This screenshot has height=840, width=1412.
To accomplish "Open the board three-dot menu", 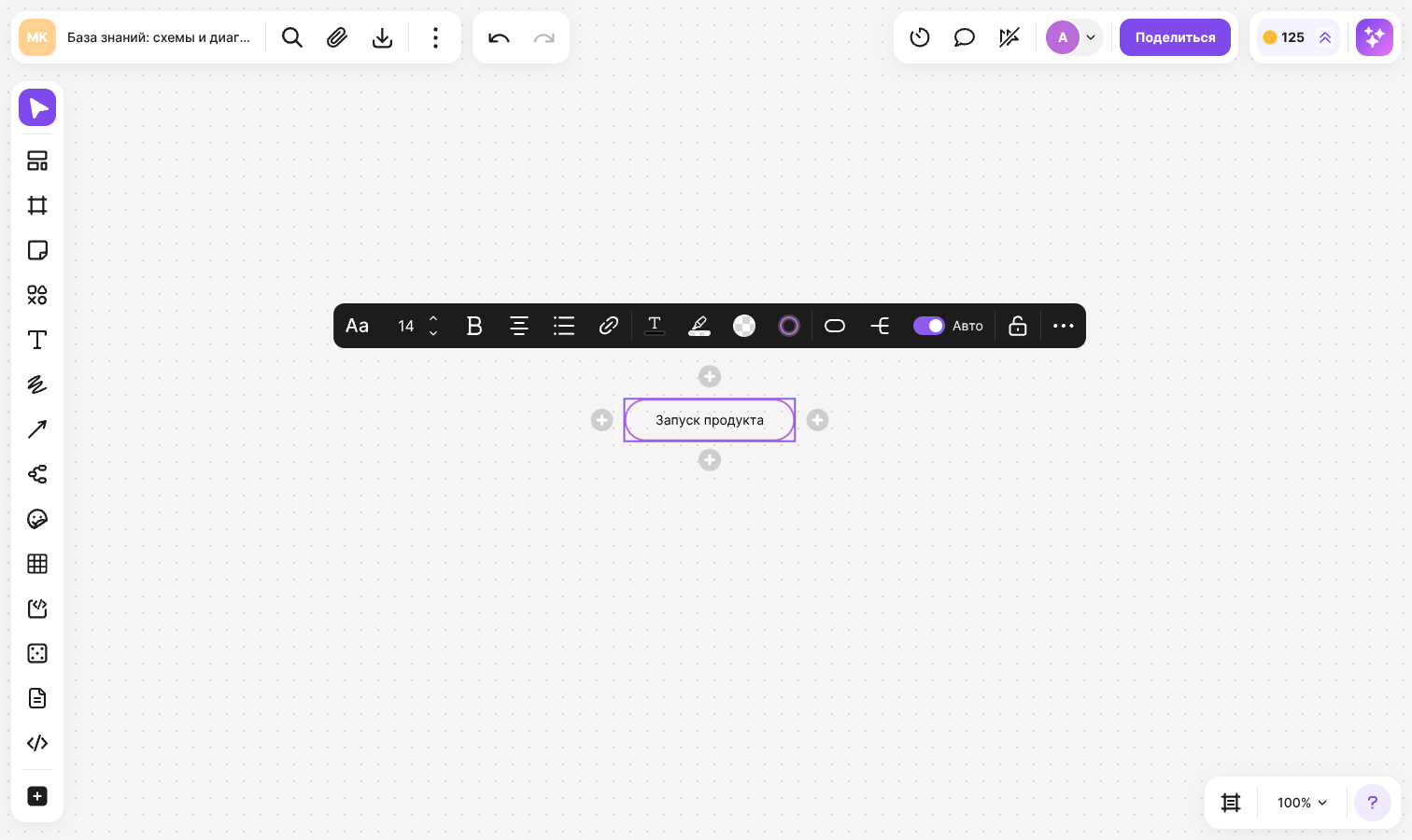I will tap(435, 37).
